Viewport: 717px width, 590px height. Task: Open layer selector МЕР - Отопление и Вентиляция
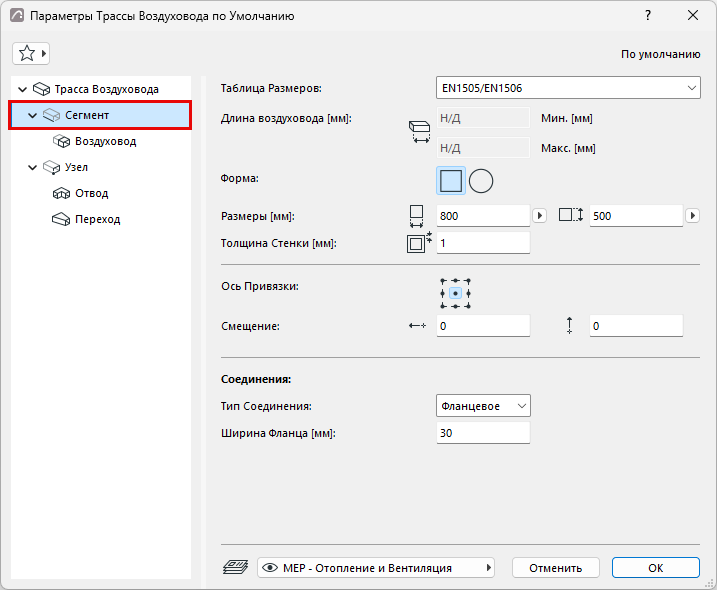point(376,568)
